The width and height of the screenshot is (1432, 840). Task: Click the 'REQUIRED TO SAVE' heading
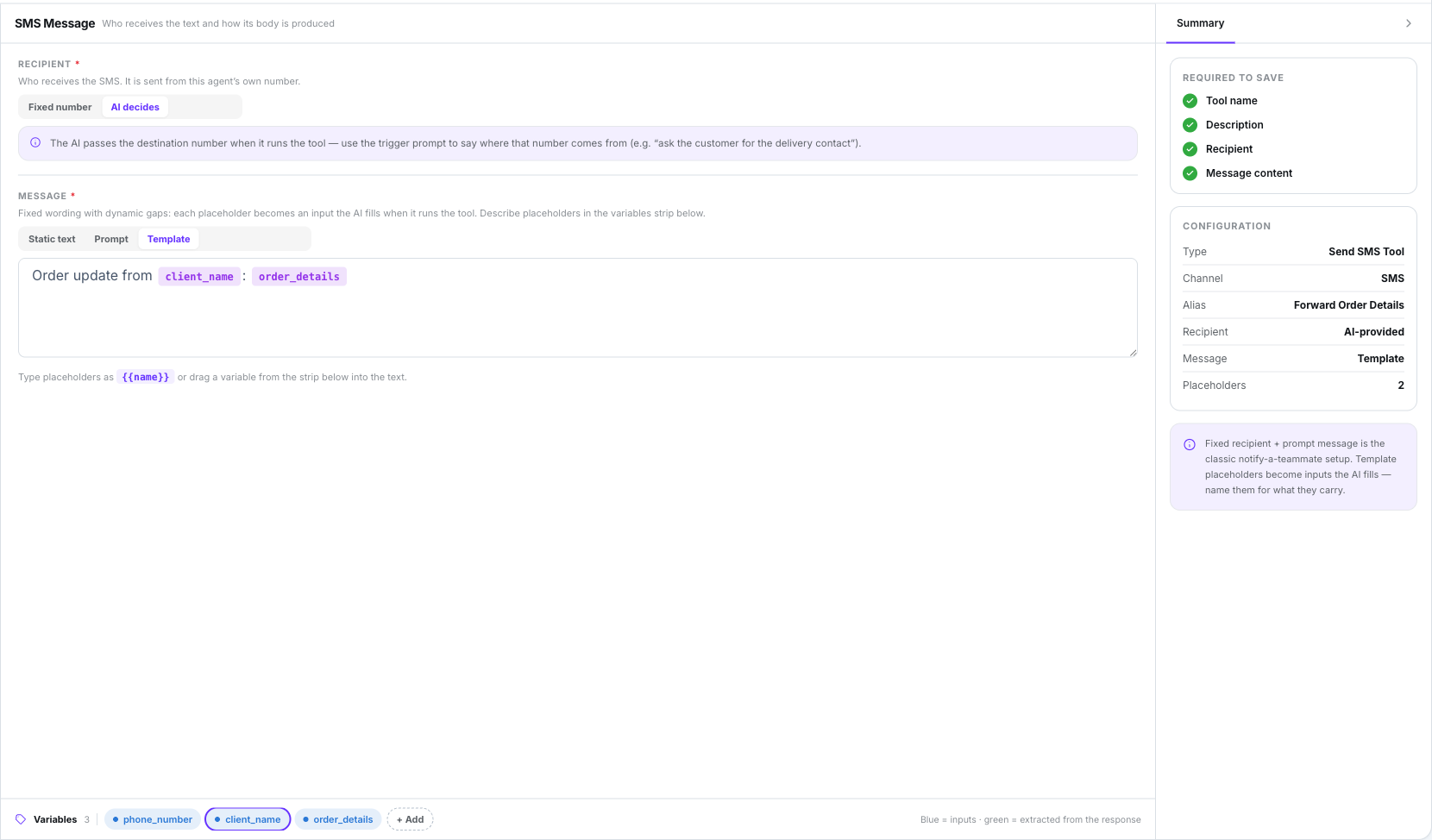tap(1233, 78)
